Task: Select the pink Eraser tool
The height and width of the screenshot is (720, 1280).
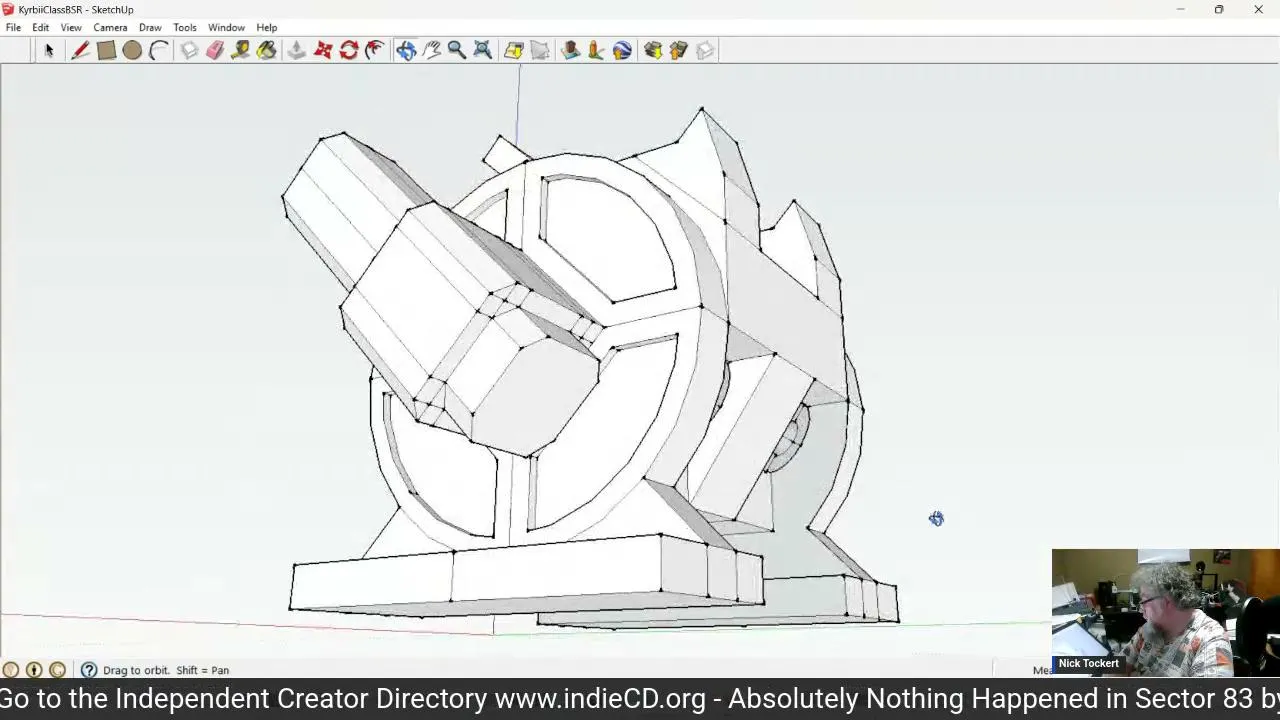Action: click(x=215, y=50)
